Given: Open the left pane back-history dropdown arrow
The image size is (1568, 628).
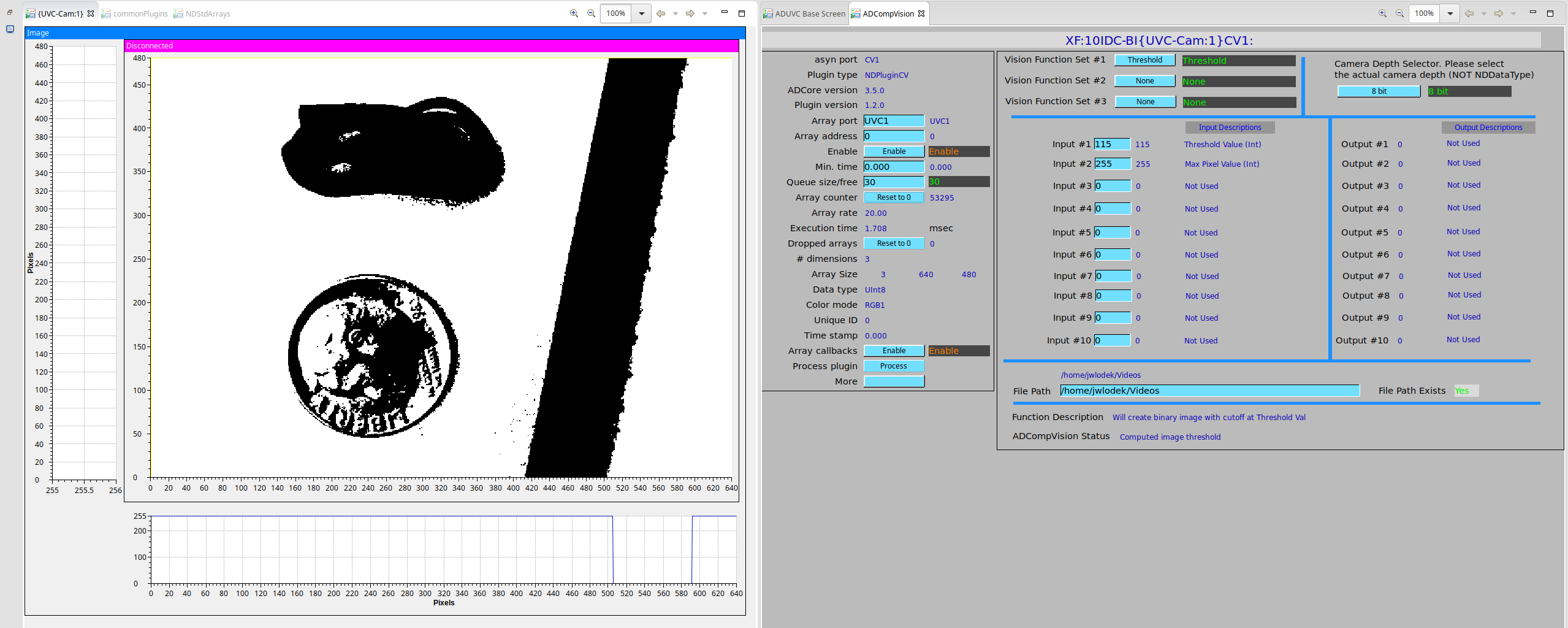Looking at the screenshot, I should 675,13.
